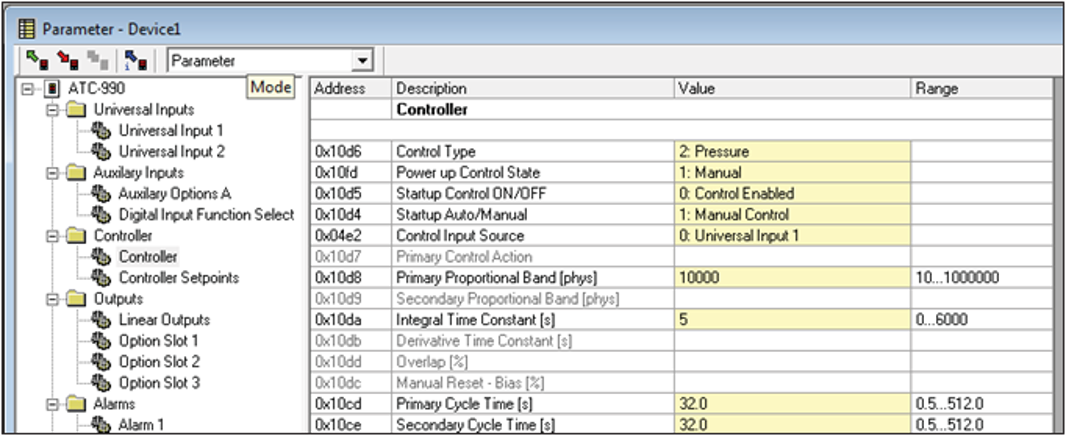Select Option Slot 2 in tree
Viewport: 1066px width, 436px height.
click(159, 362)
